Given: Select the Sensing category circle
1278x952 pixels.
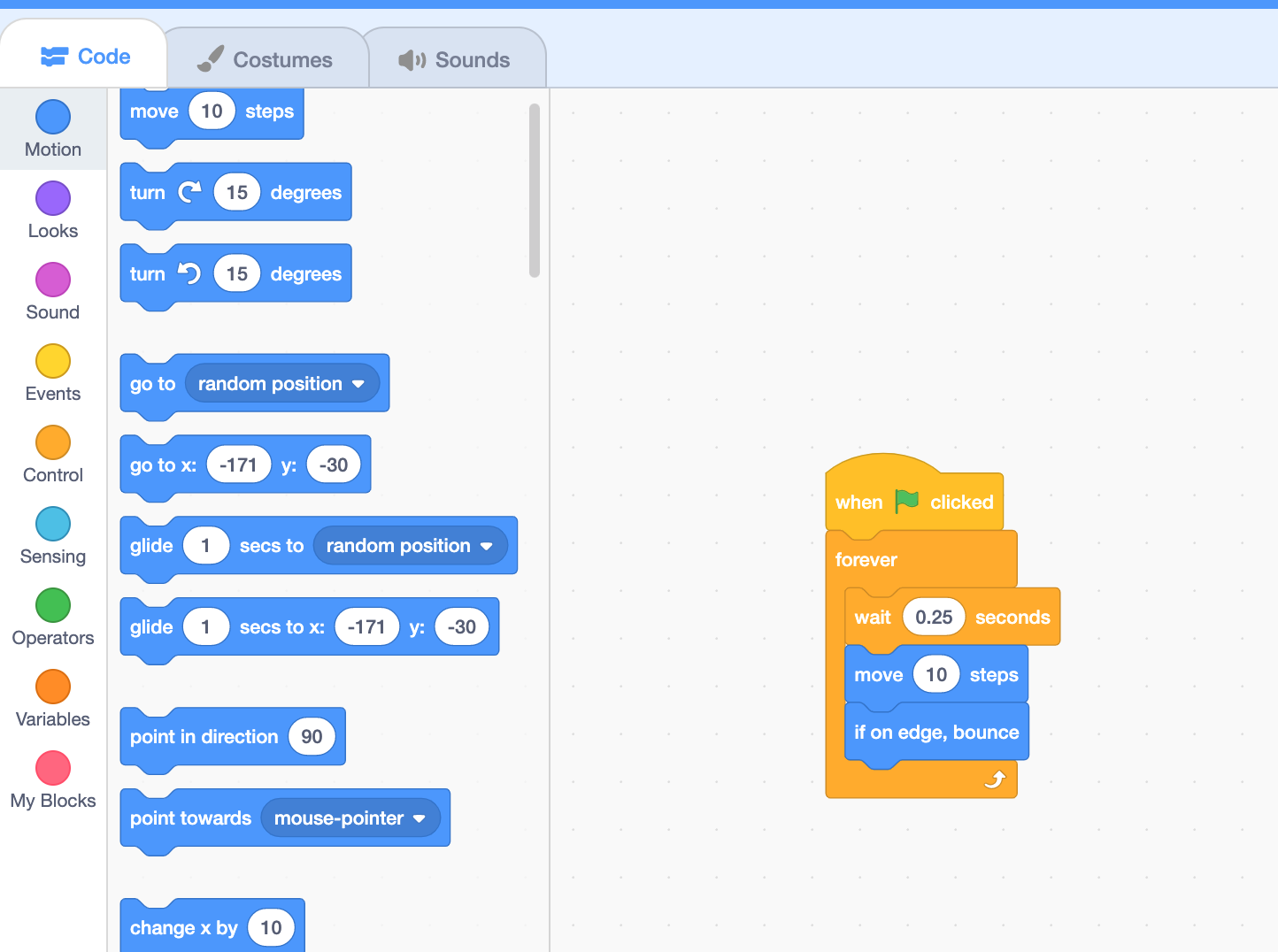Looking at the screenshot, I should (53, 524).
